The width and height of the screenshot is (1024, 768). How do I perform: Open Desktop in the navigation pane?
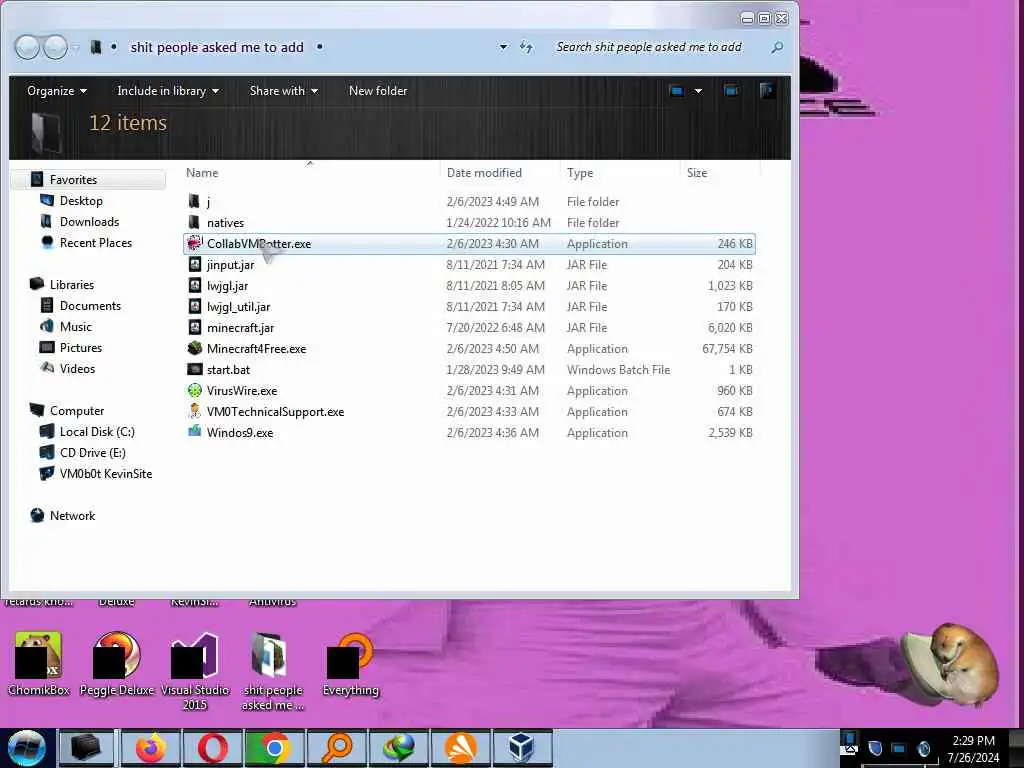tap(81, 200)
